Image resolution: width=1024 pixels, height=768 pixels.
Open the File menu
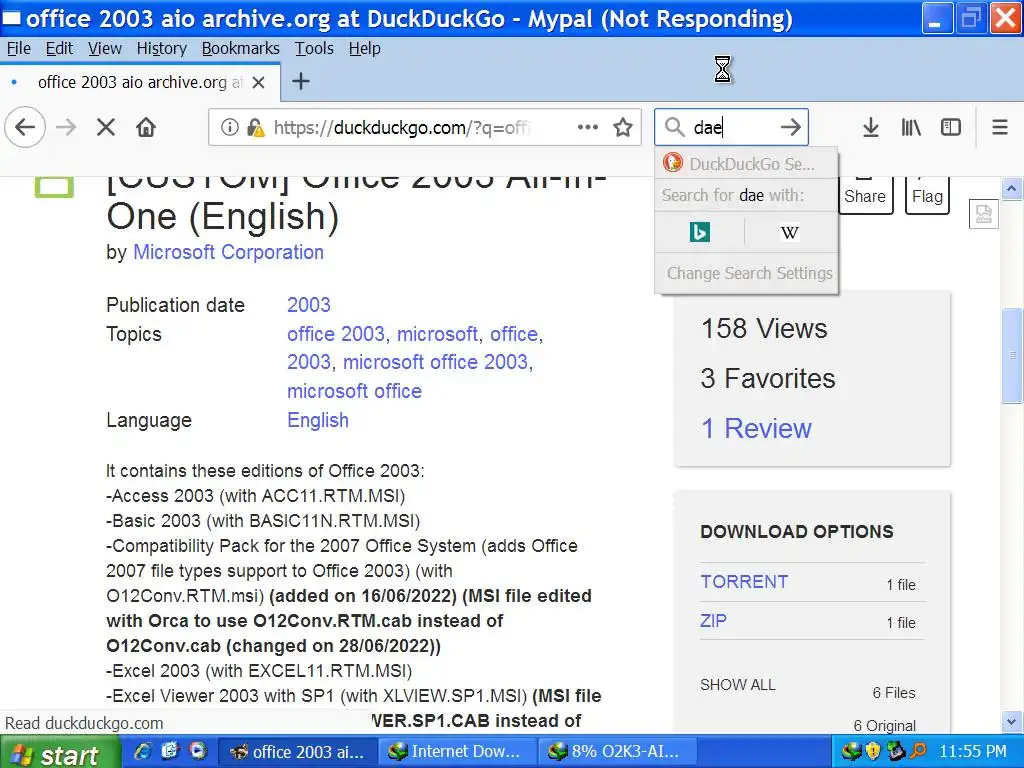[18, 48]
